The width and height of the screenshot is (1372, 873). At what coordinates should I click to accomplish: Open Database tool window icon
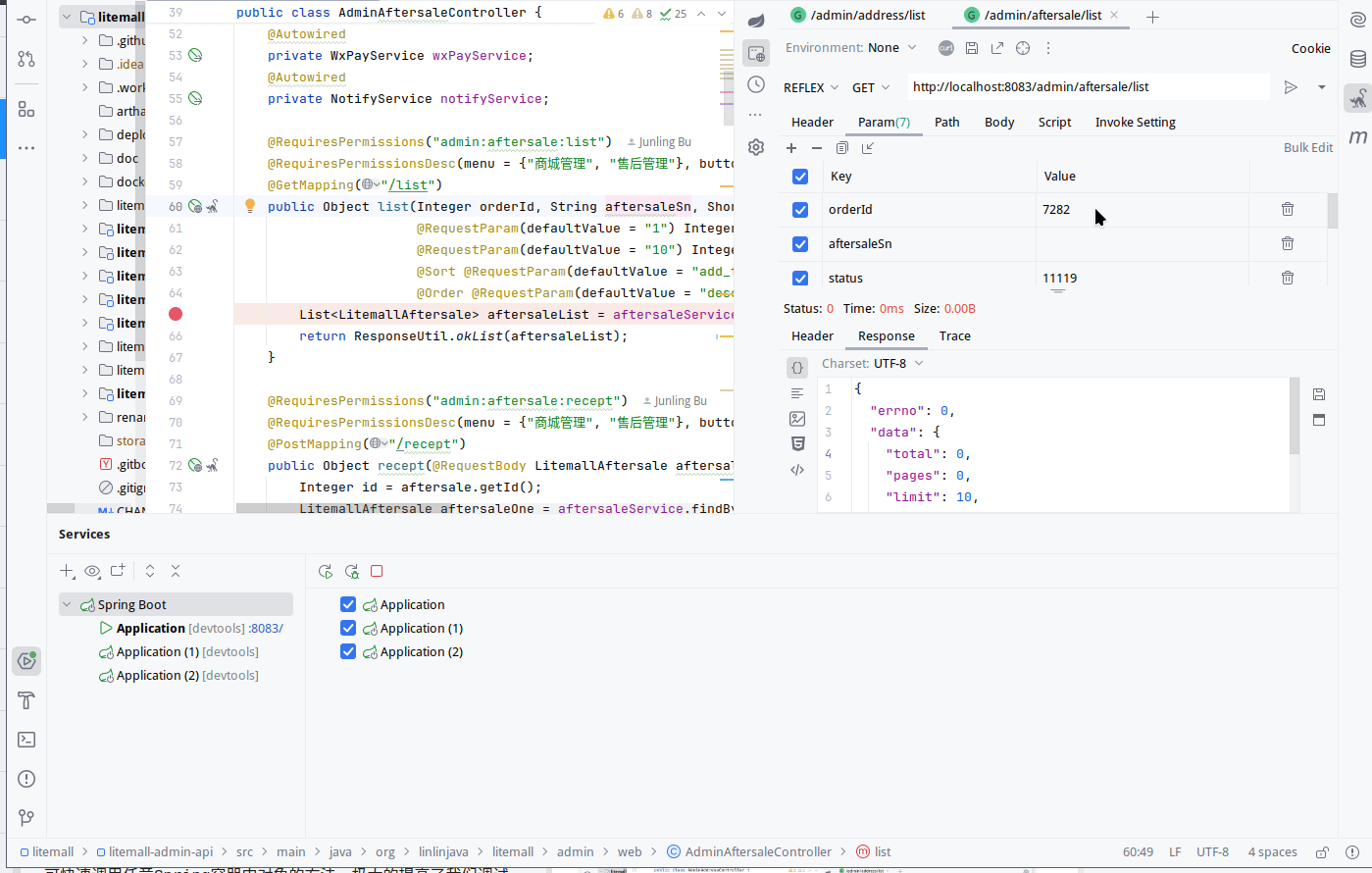(x=1358, y=59)
